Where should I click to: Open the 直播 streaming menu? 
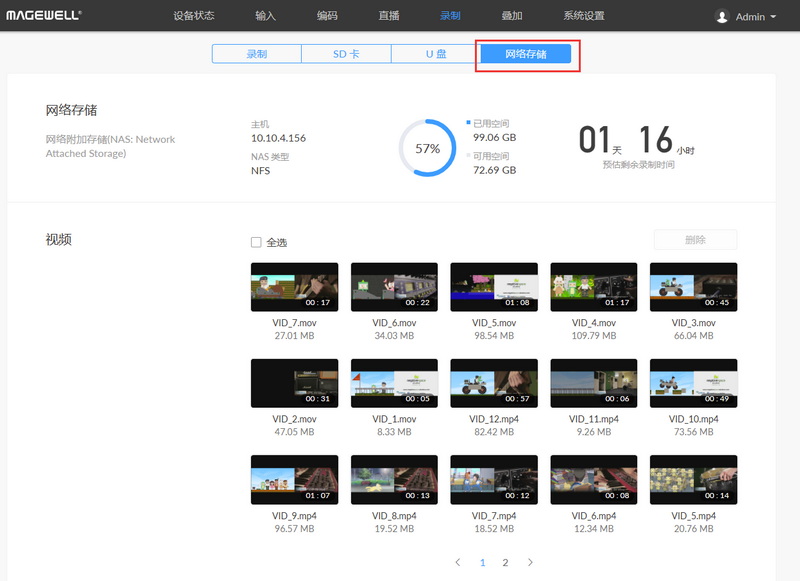pyautogui.click(x=389, y=16)
